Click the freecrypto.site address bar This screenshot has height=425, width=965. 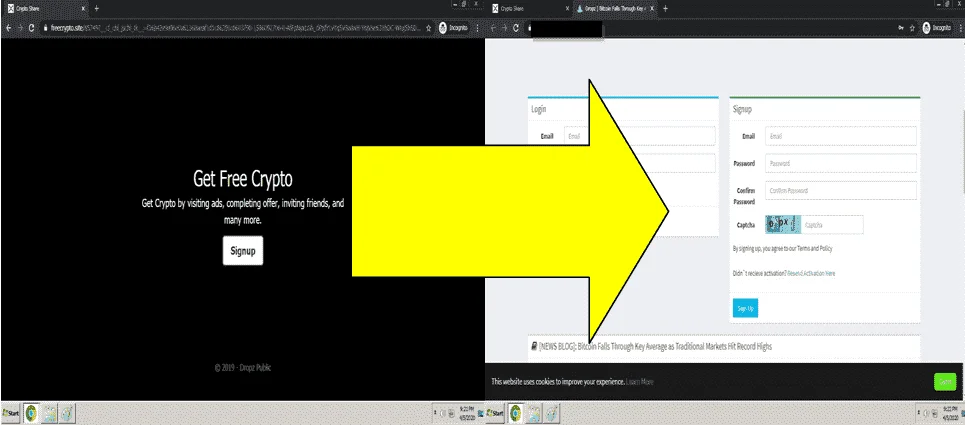234,28
